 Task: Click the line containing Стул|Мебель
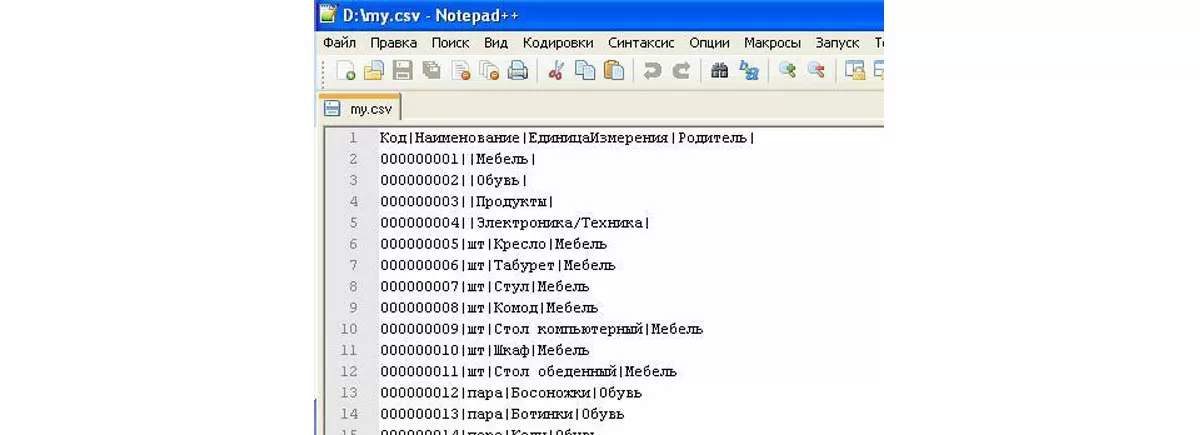click(x=484, y=286)
